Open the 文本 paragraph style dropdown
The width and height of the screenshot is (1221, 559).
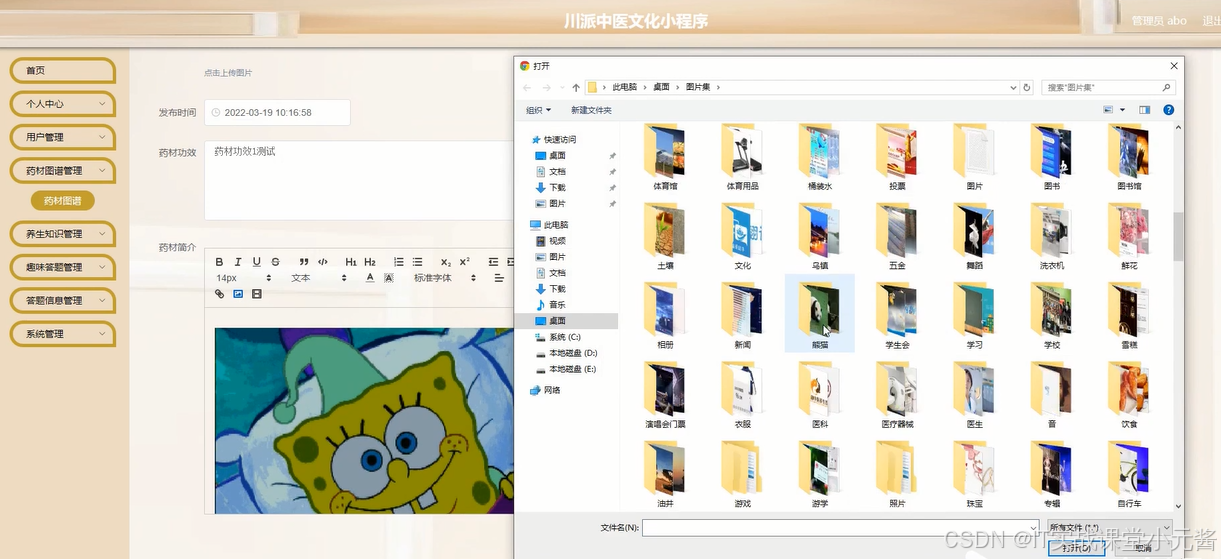[x=318, y=278]
